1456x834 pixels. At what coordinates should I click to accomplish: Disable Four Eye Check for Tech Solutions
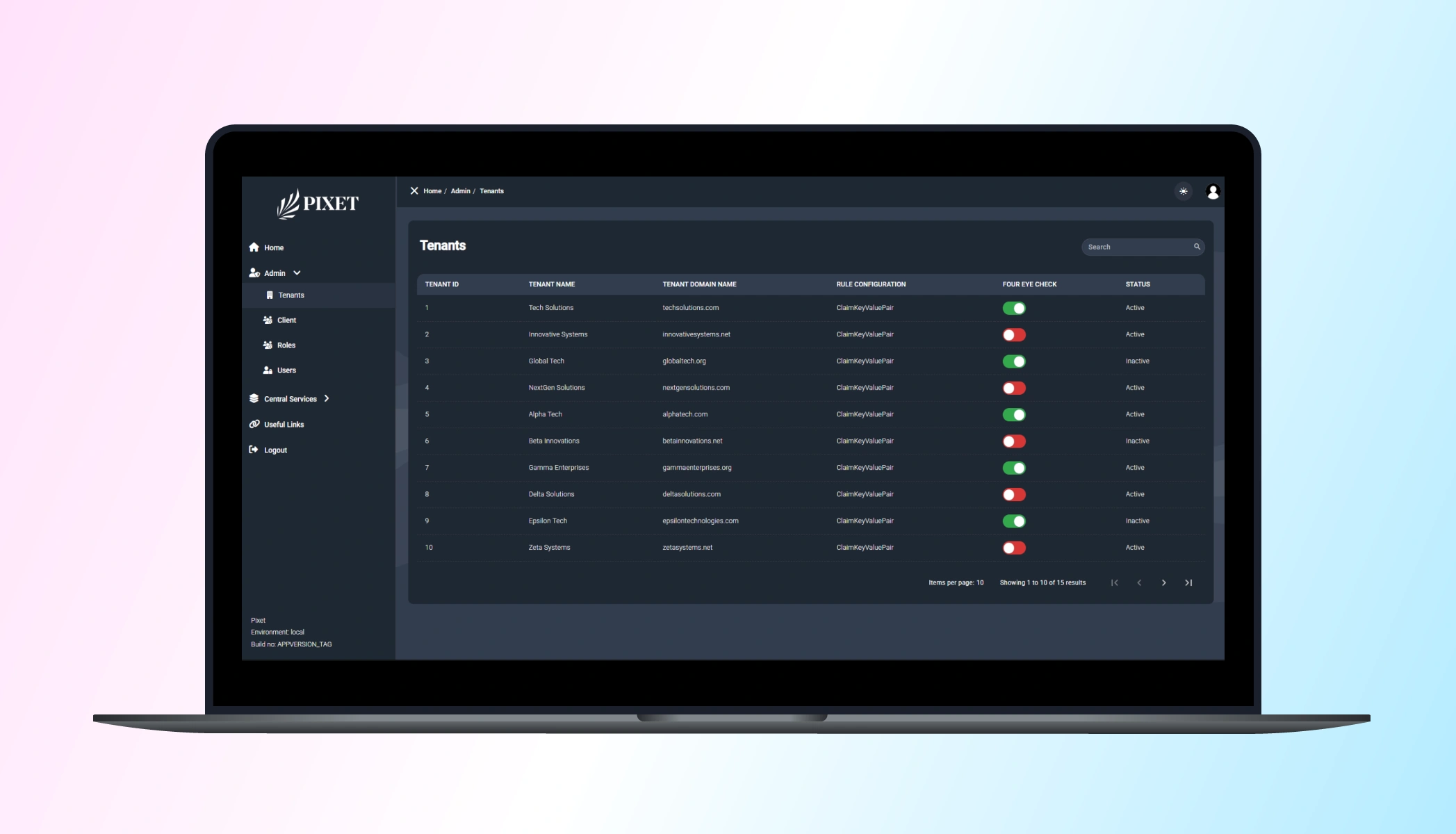click(x=1013, y=308)
